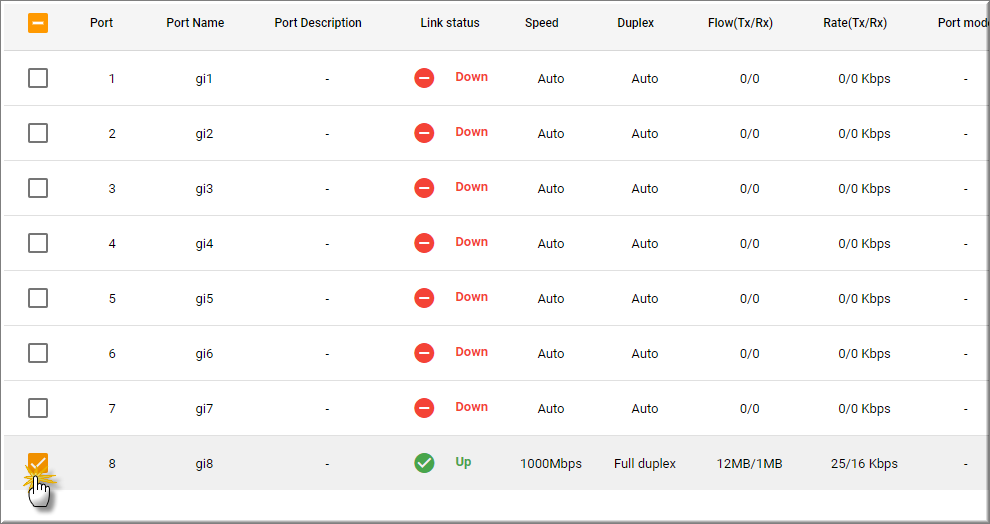The width and height of the screenshot is (990, 524).
Task: Click the Duplex column header
Action: 635,23
